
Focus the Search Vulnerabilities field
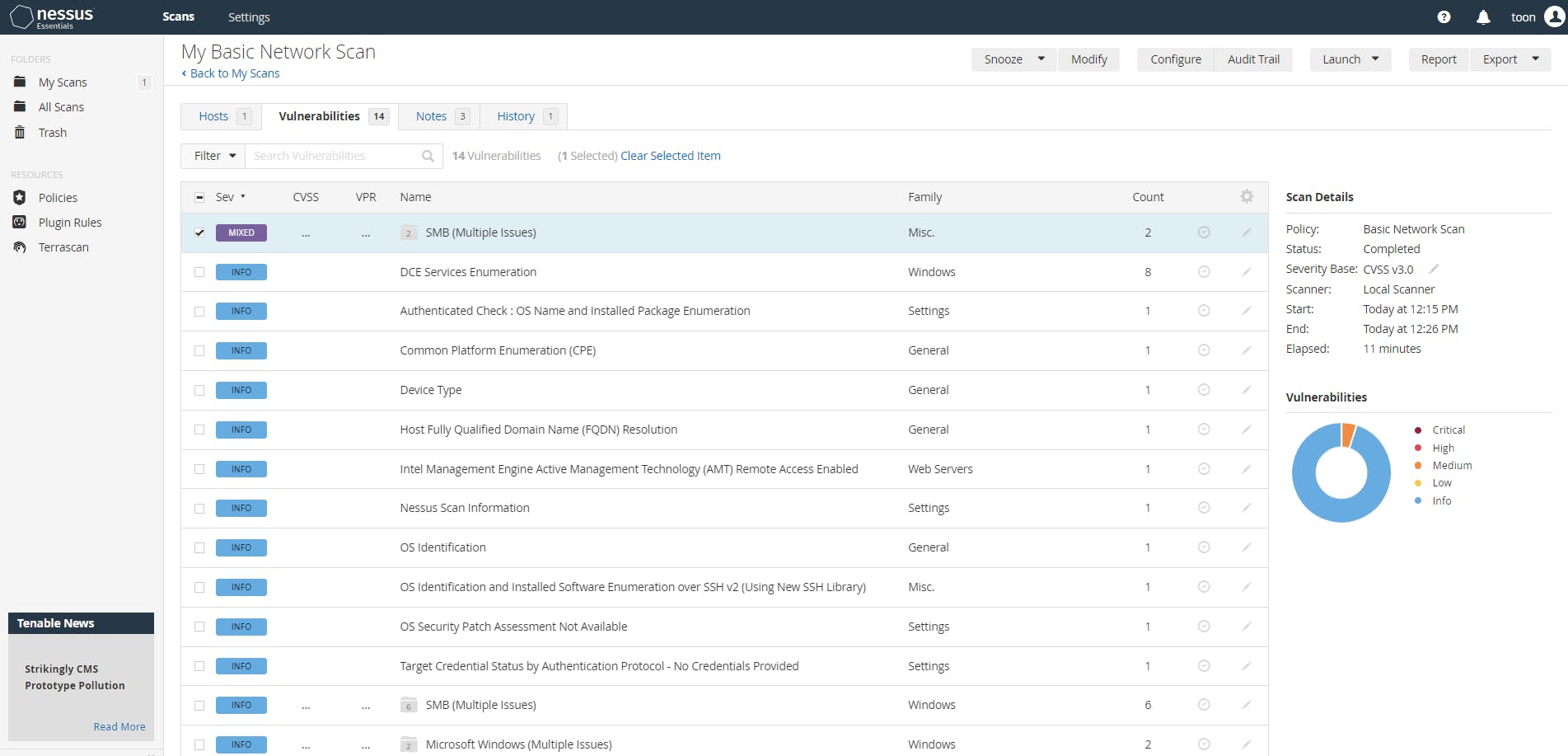click(x=334, y=156)
